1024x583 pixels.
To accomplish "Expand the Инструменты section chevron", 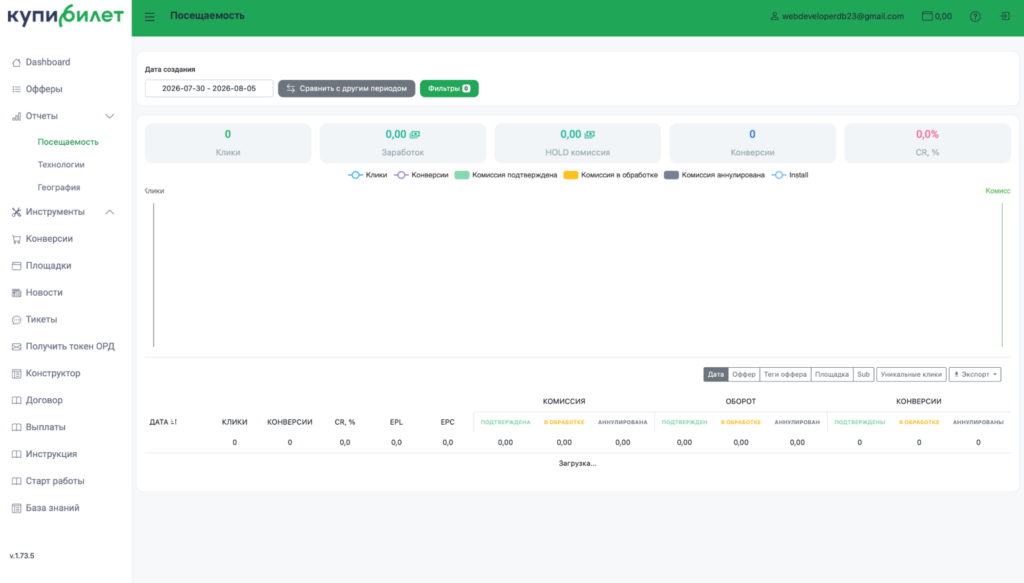I will [x=110, y=212].
